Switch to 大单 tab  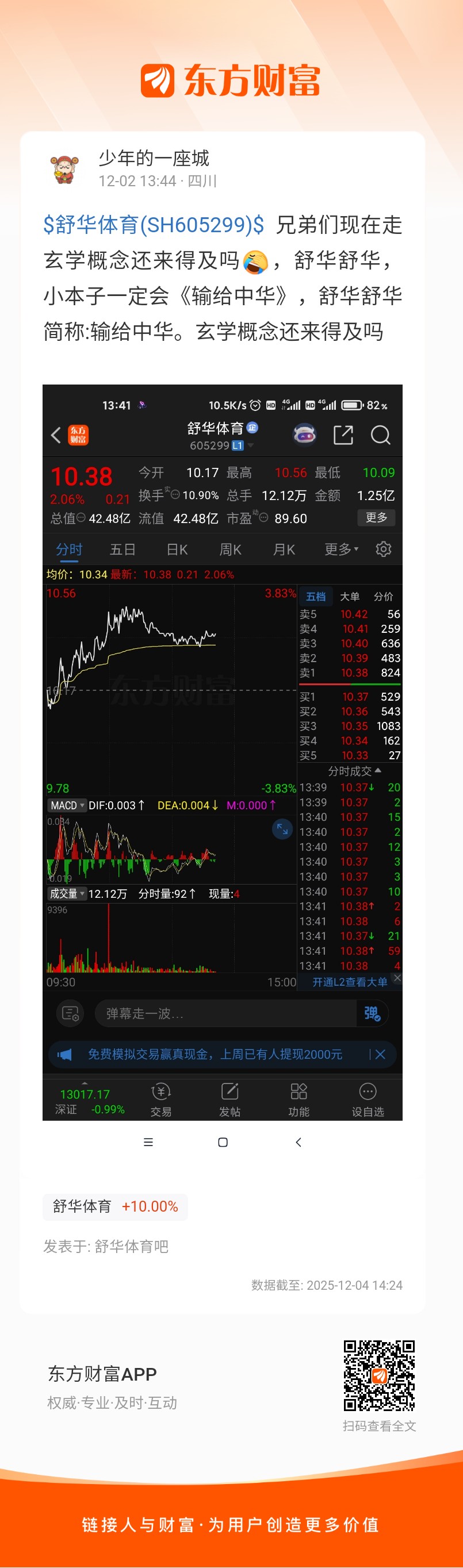[350, 597]
